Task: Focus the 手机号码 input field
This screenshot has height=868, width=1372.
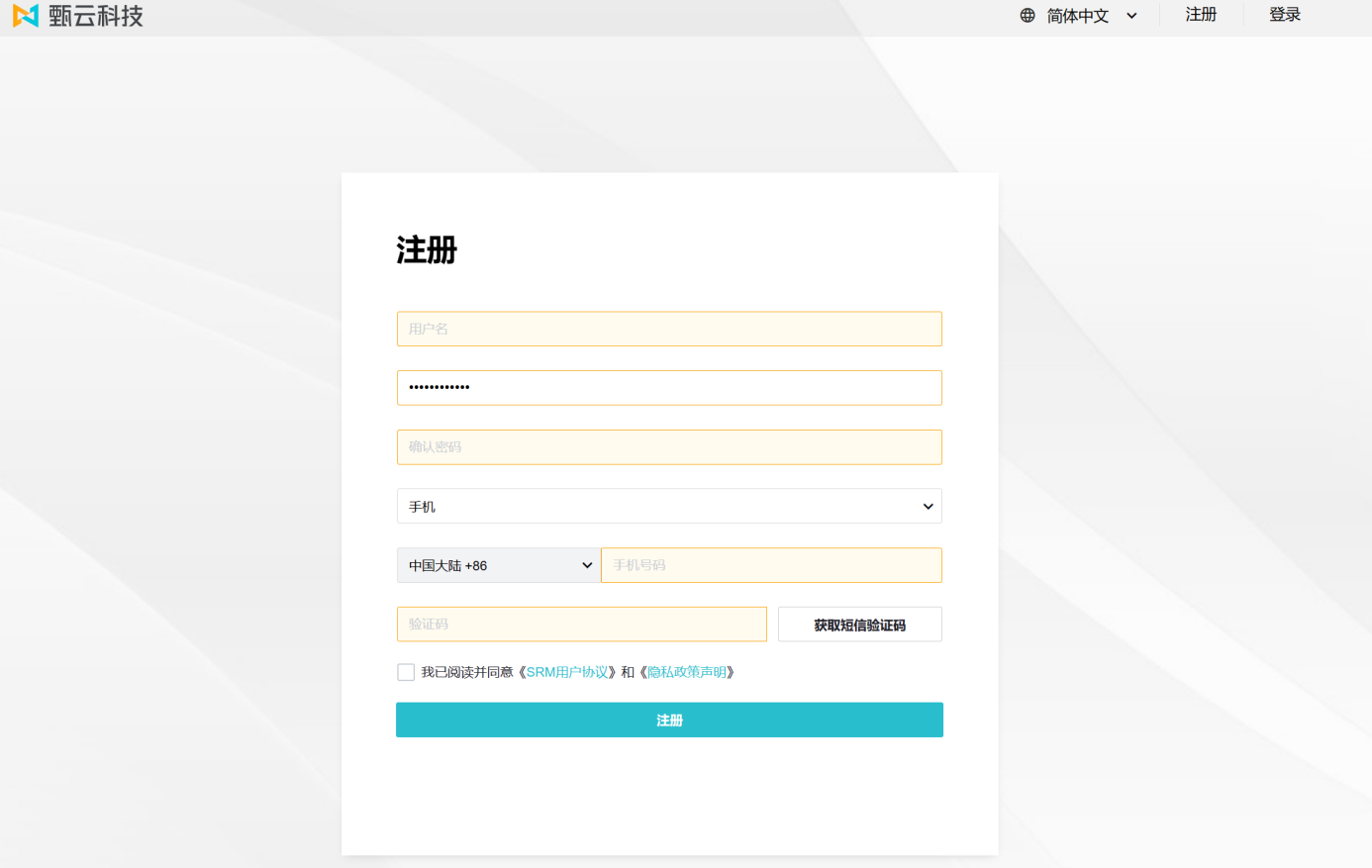Action: coord(771,565)
